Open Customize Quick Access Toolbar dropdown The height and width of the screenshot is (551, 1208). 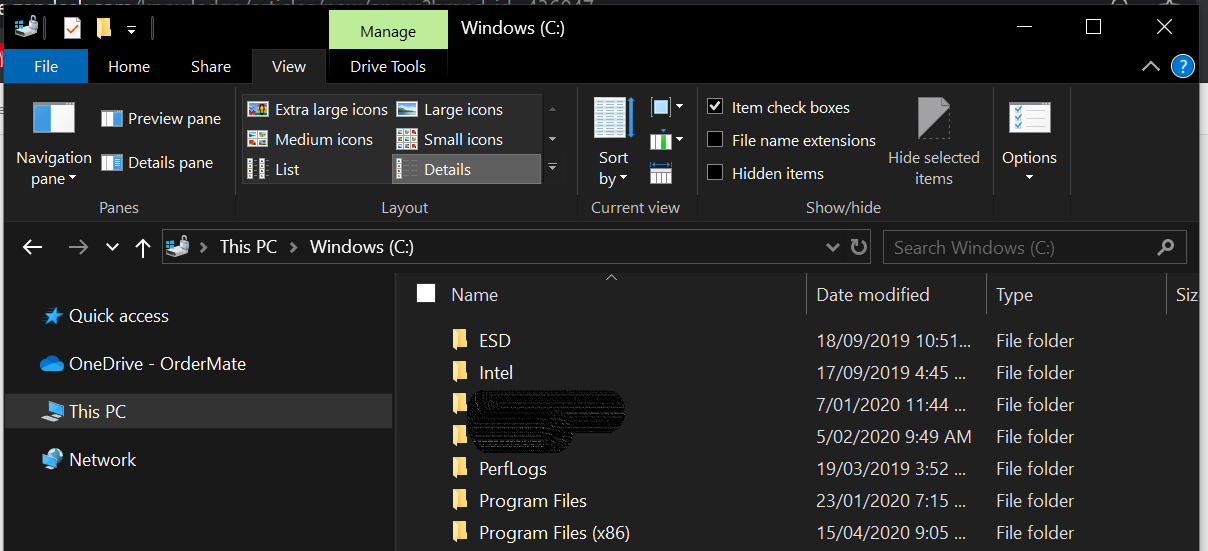(x=131, y=29)
